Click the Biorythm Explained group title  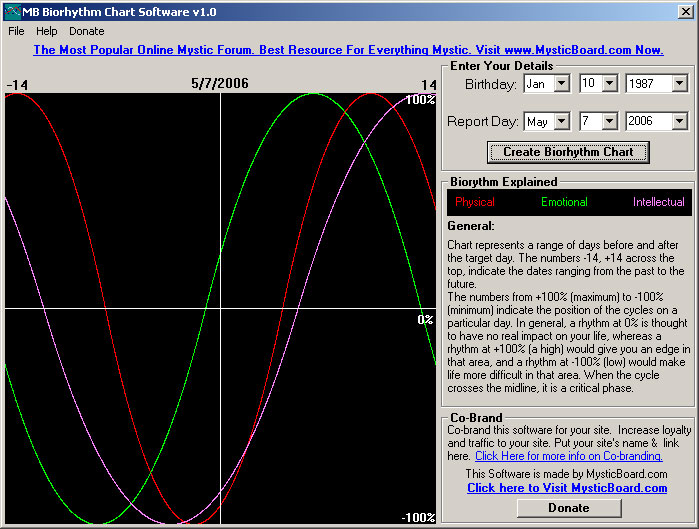click(504, 182)
